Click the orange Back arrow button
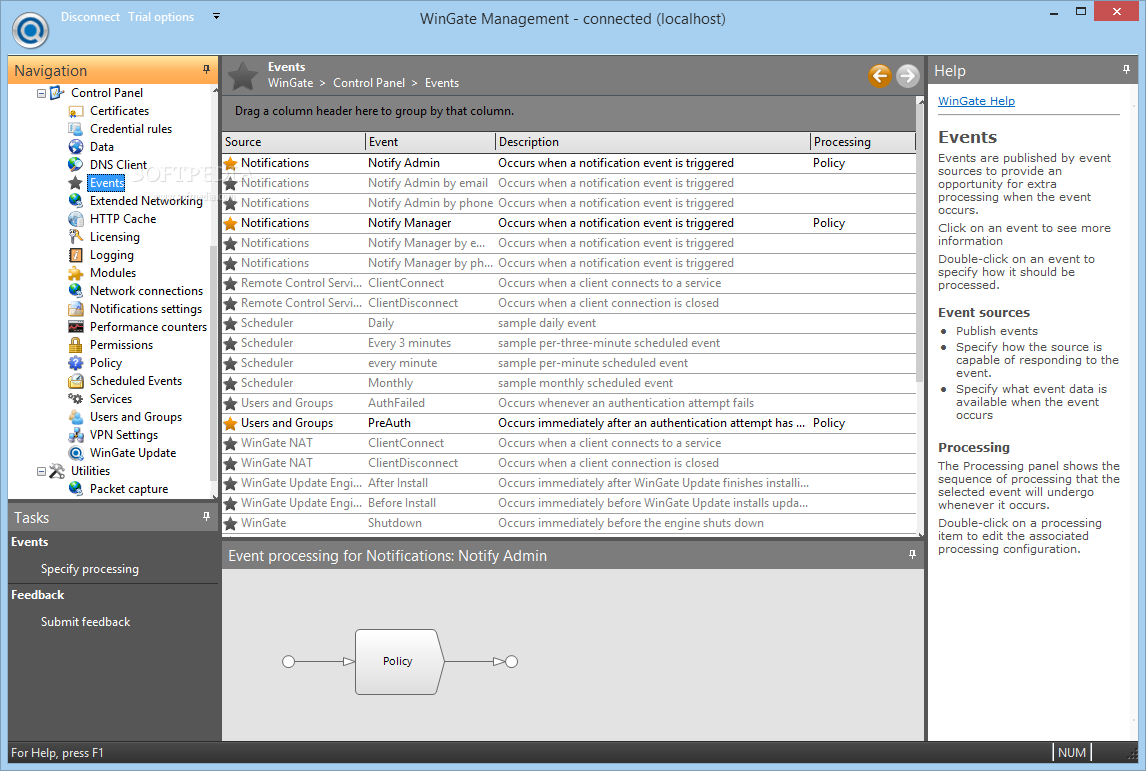Viewport: 1146px width, 771px height. coord(879,75)
